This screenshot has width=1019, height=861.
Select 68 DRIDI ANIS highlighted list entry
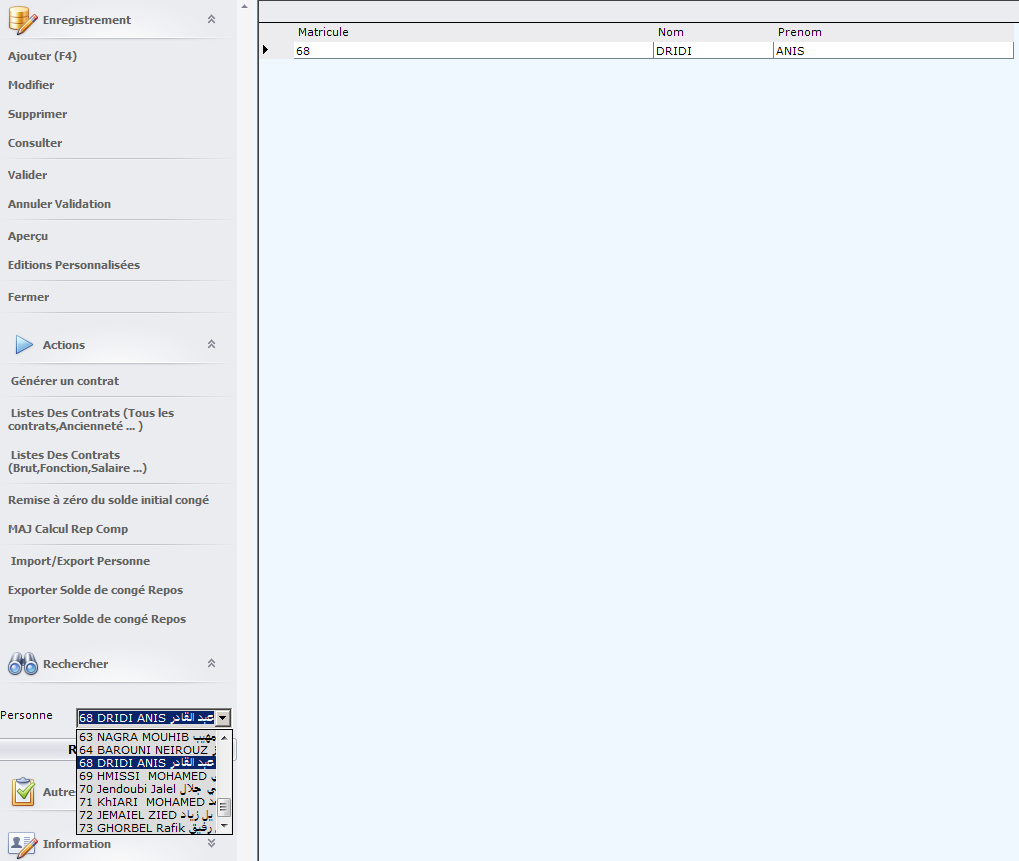coord(147,763)
